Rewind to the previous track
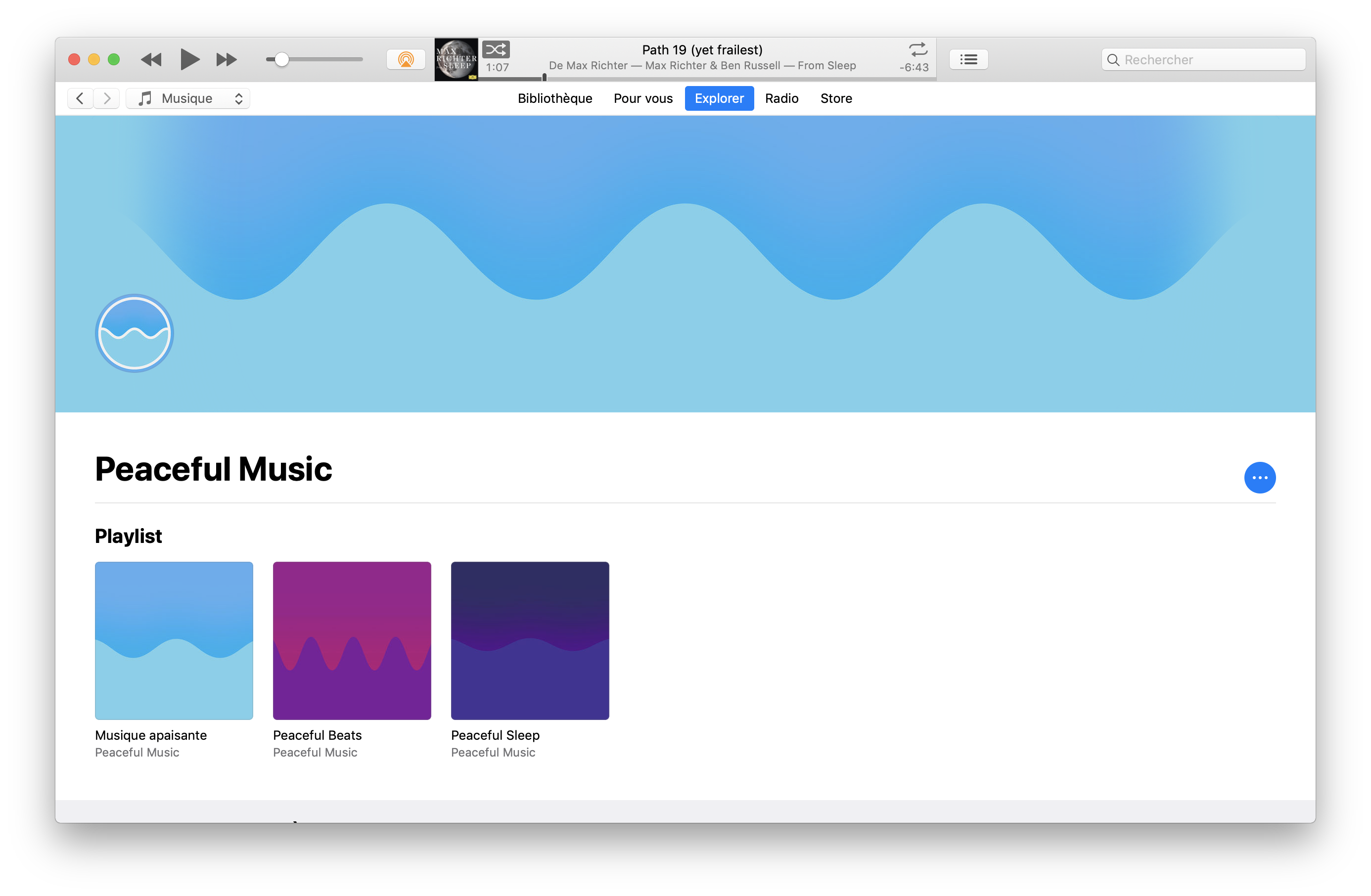1371x896 pixels. tap(151, 59)
